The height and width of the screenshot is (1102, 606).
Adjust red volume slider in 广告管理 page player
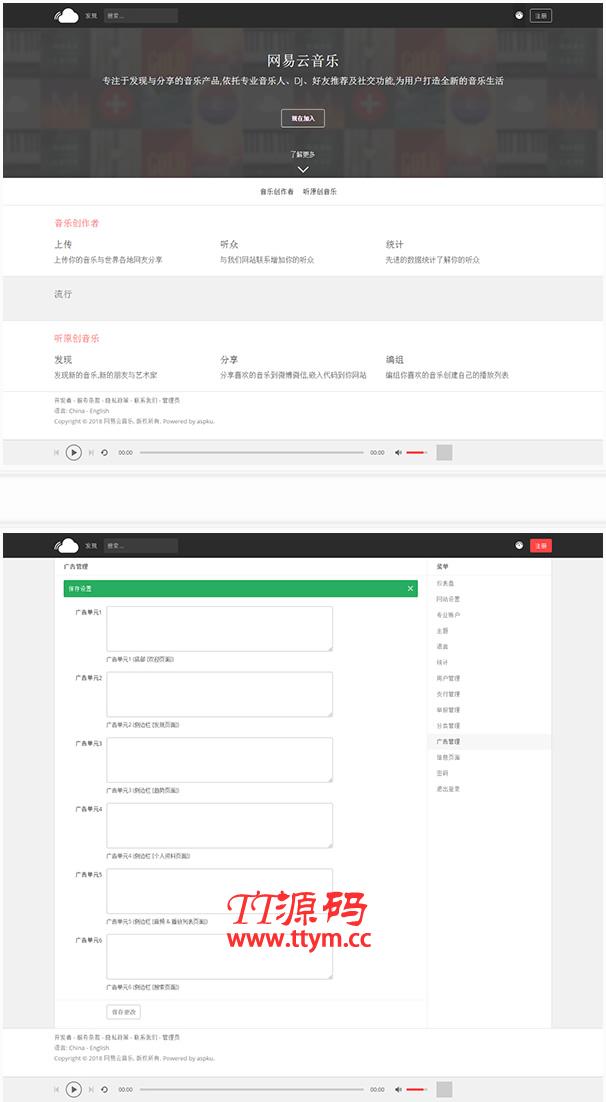[416, 1089]
